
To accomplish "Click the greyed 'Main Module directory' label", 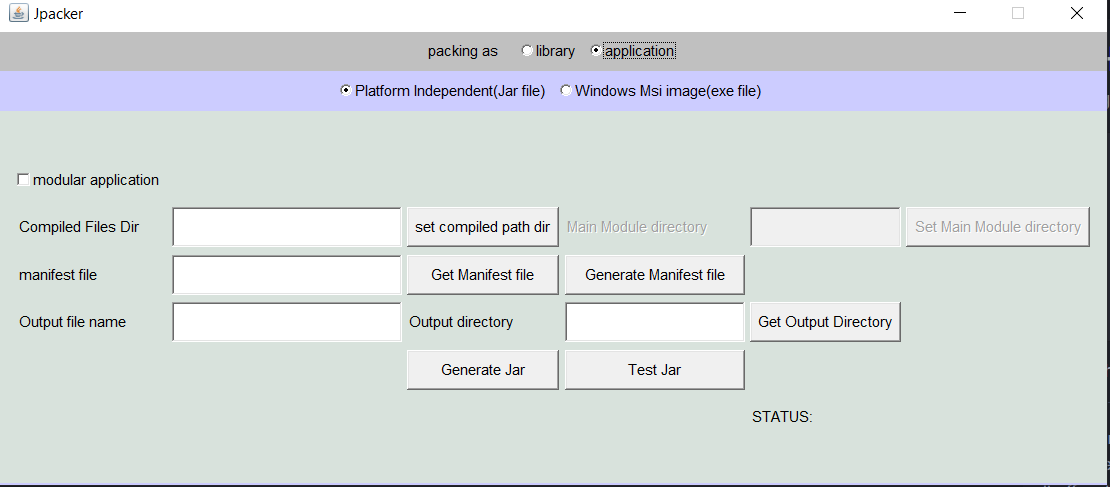I will 637,227.
